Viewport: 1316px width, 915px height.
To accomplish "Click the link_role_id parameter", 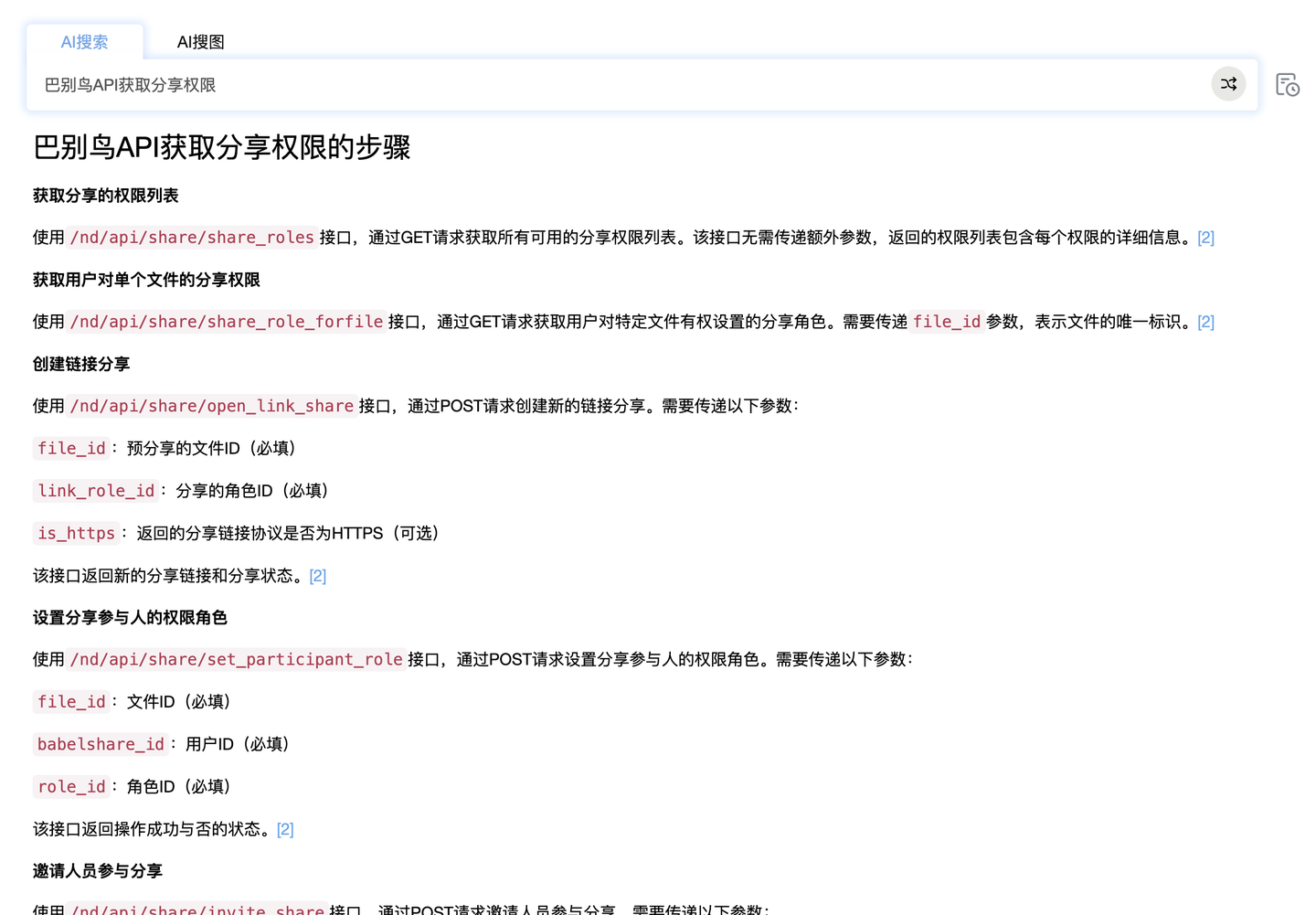I will point(96,491).
